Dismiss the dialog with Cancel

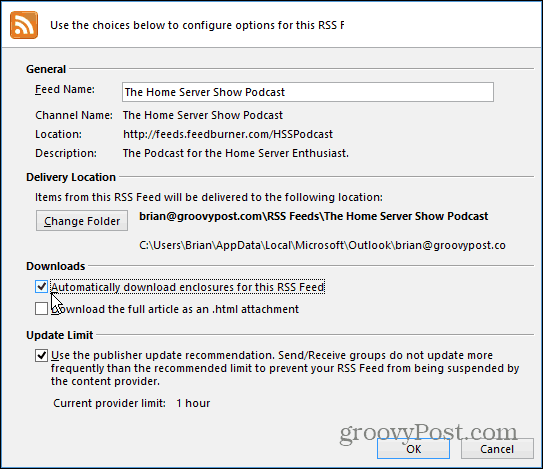tap(497, 449)
